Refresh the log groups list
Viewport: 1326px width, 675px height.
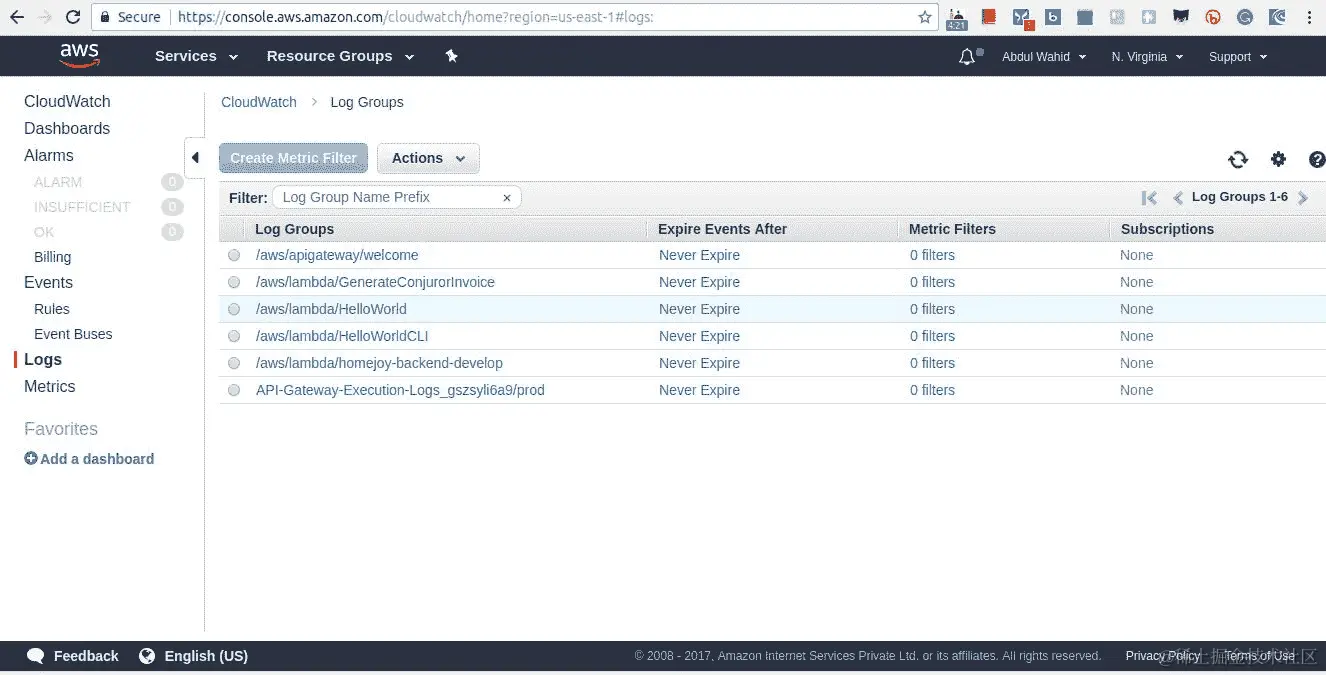coord(1238,159)
